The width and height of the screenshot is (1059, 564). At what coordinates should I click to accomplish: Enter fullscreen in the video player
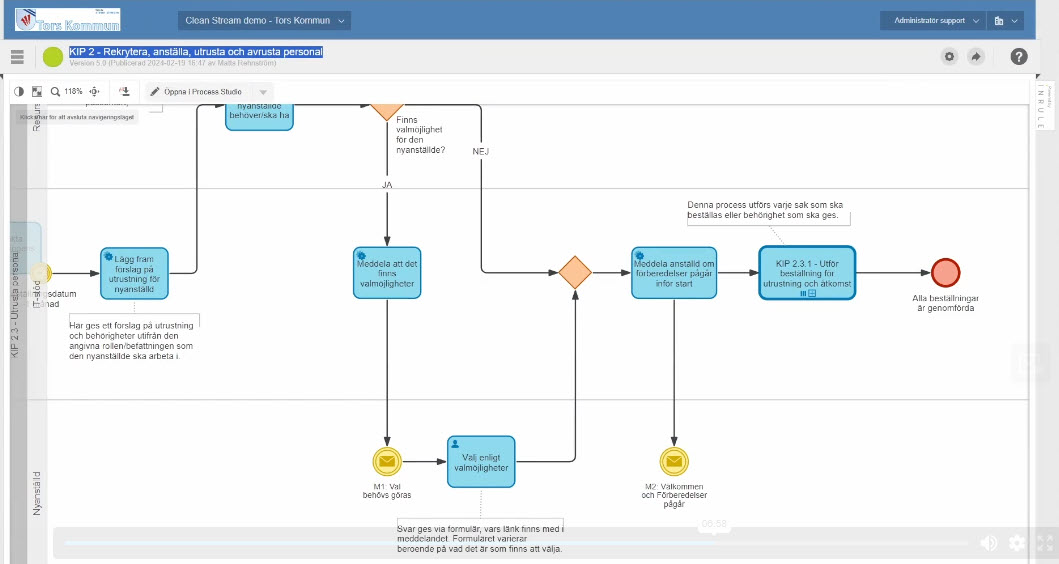click(1044, 543)
